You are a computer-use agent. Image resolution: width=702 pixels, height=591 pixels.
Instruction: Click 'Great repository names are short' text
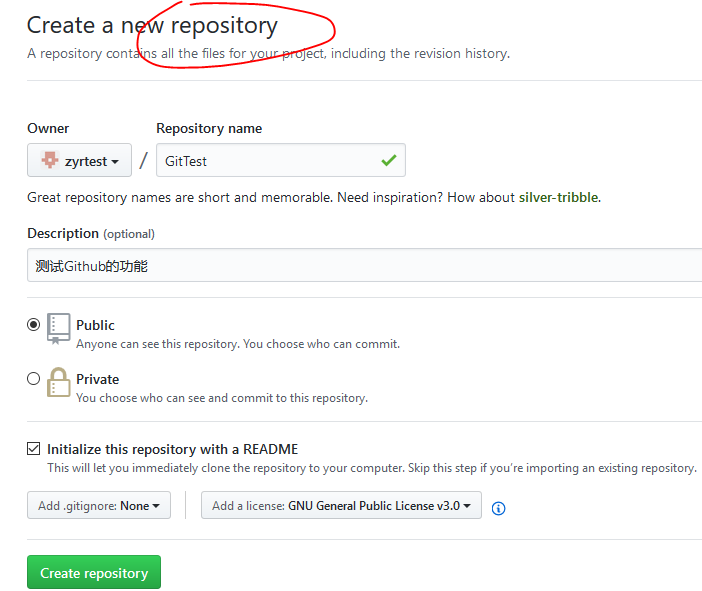coord(314,197)
